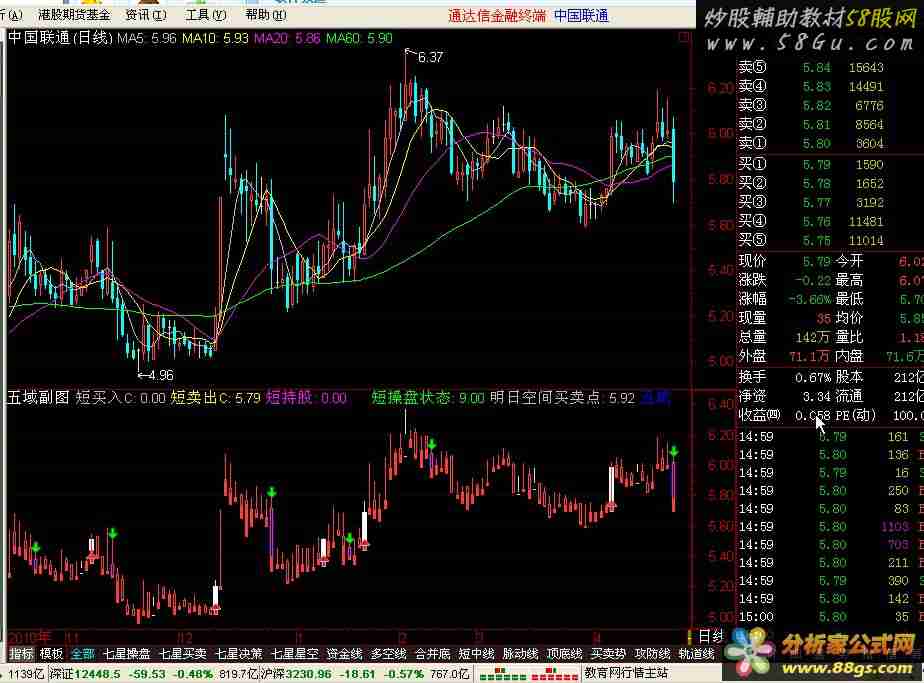
Task: Click the 买② 5.78 order row
Action: (812, 183)
